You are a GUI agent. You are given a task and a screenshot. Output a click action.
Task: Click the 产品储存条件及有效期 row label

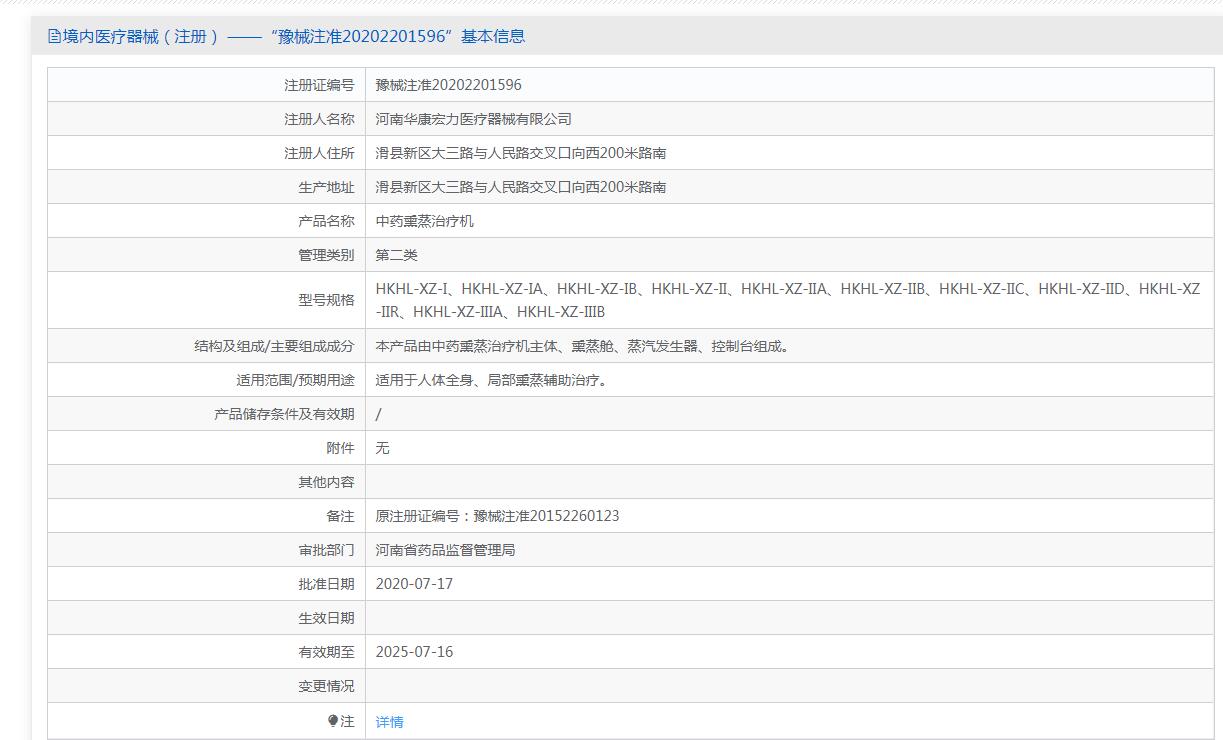[x=284, y=414]
